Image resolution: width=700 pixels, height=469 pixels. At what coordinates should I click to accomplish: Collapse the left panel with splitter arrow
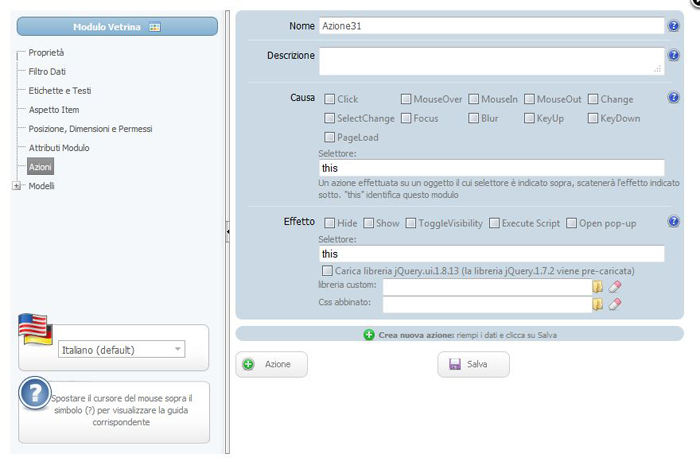[x=228, y=232]
